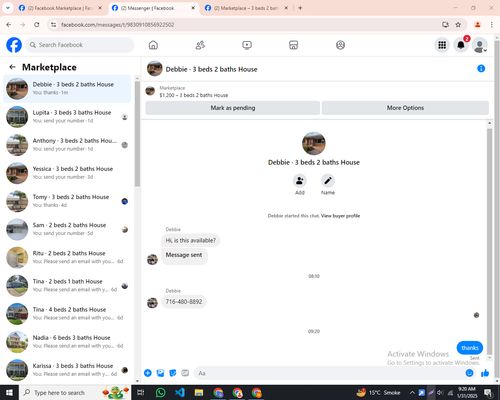Image resolution: width=500 pixels, height=400 pixels.
Task: Open Task View on the taskbar
Action: (x=141, y=393)
